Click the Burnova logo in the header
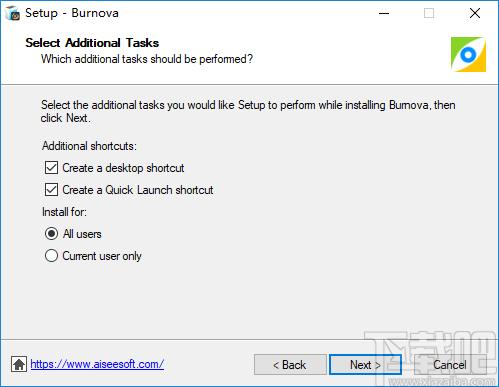 468,54
